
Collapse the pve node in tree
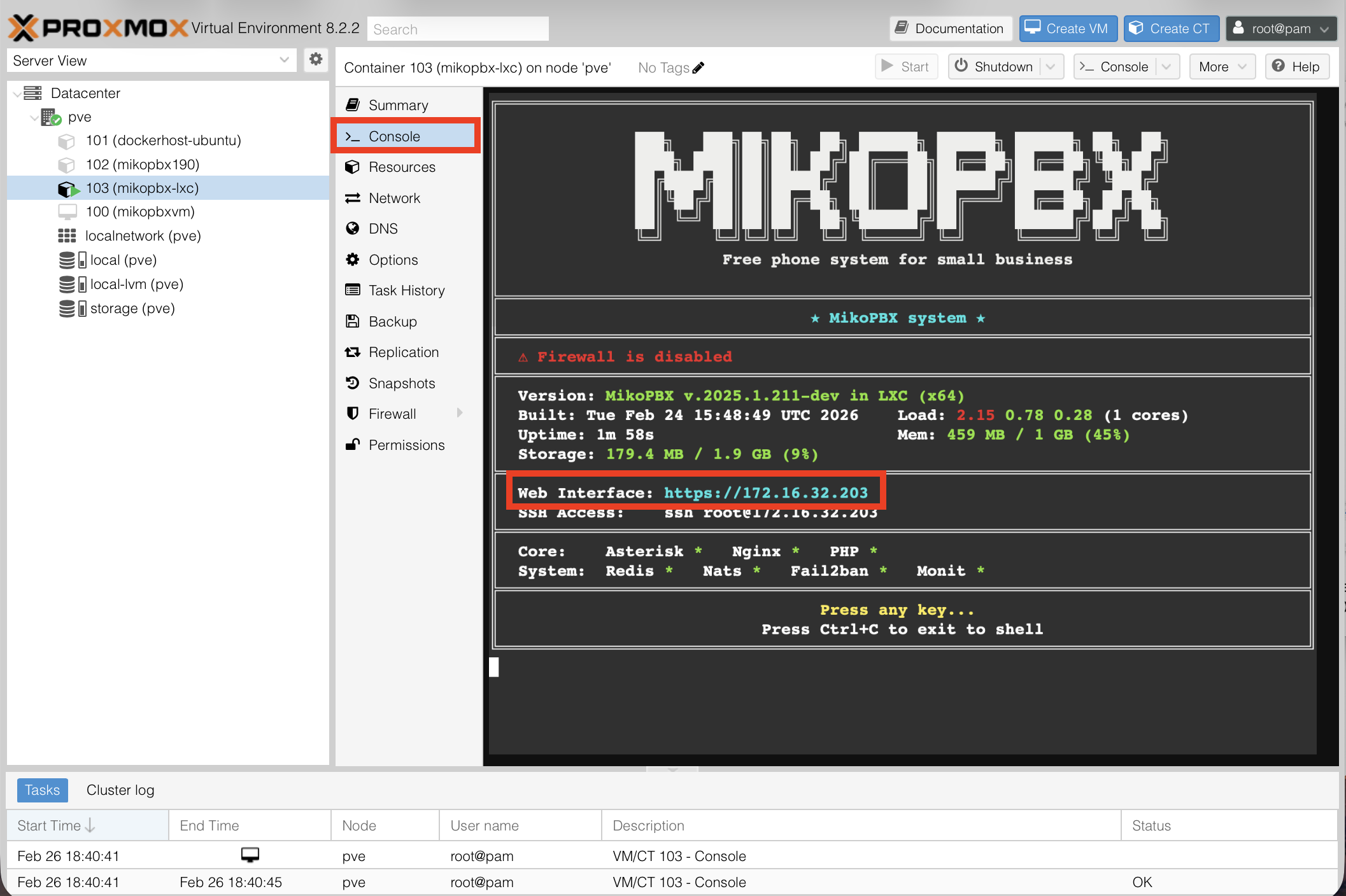[x=34, y=117]
